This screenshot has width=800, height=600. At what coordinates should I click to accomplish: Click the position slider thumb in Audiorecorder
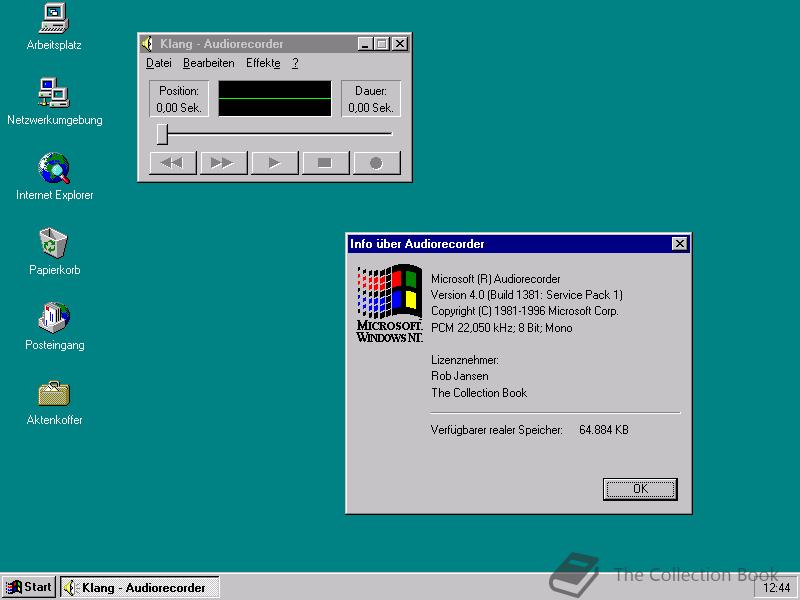click(162, 134)
